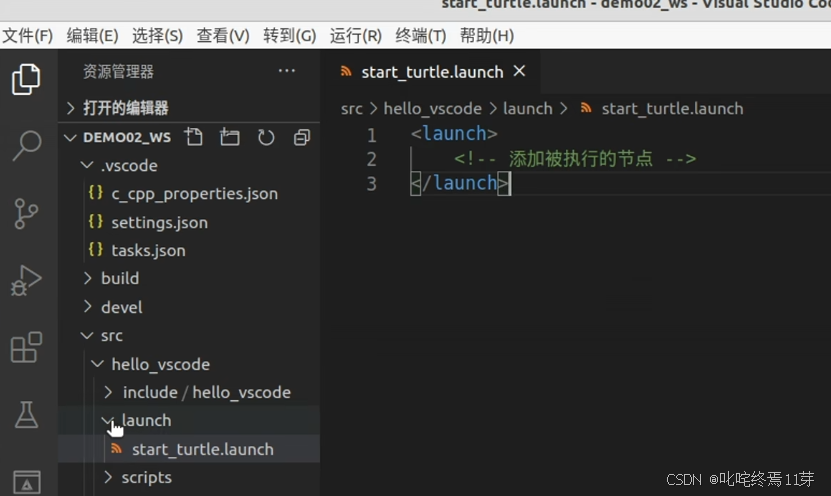
Task: Open the Extensions view
Action: pyautogui.click(x=26, y=347)
